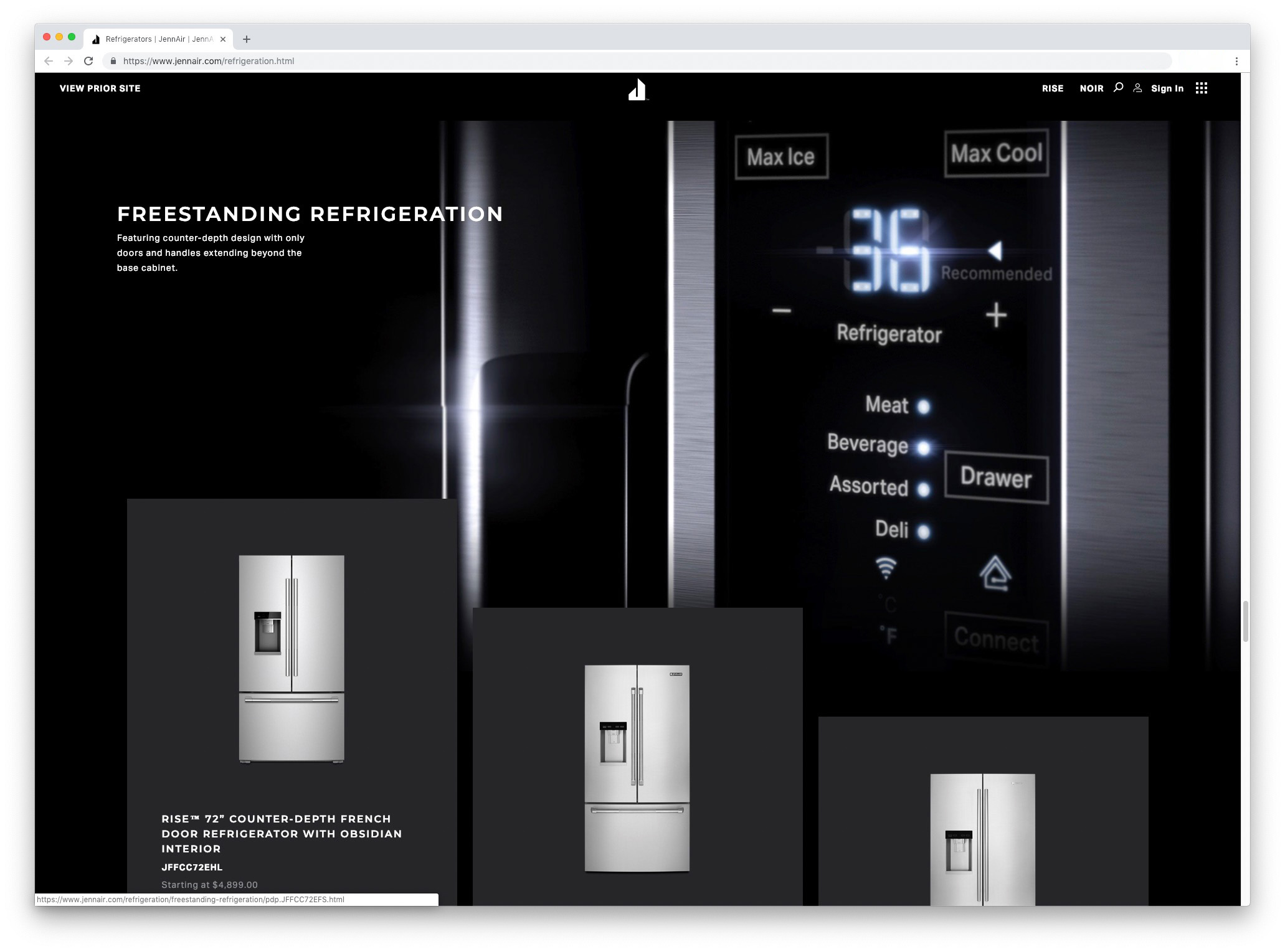Reload the page with refresh icon
The height and width of the screenshot is (952, 1285).
click(x=88, y=61)
